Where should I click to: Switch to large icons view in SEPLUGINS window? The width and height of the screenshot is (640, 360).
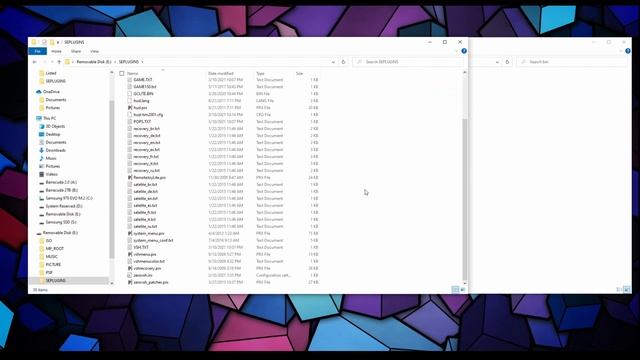coord(463,289)
